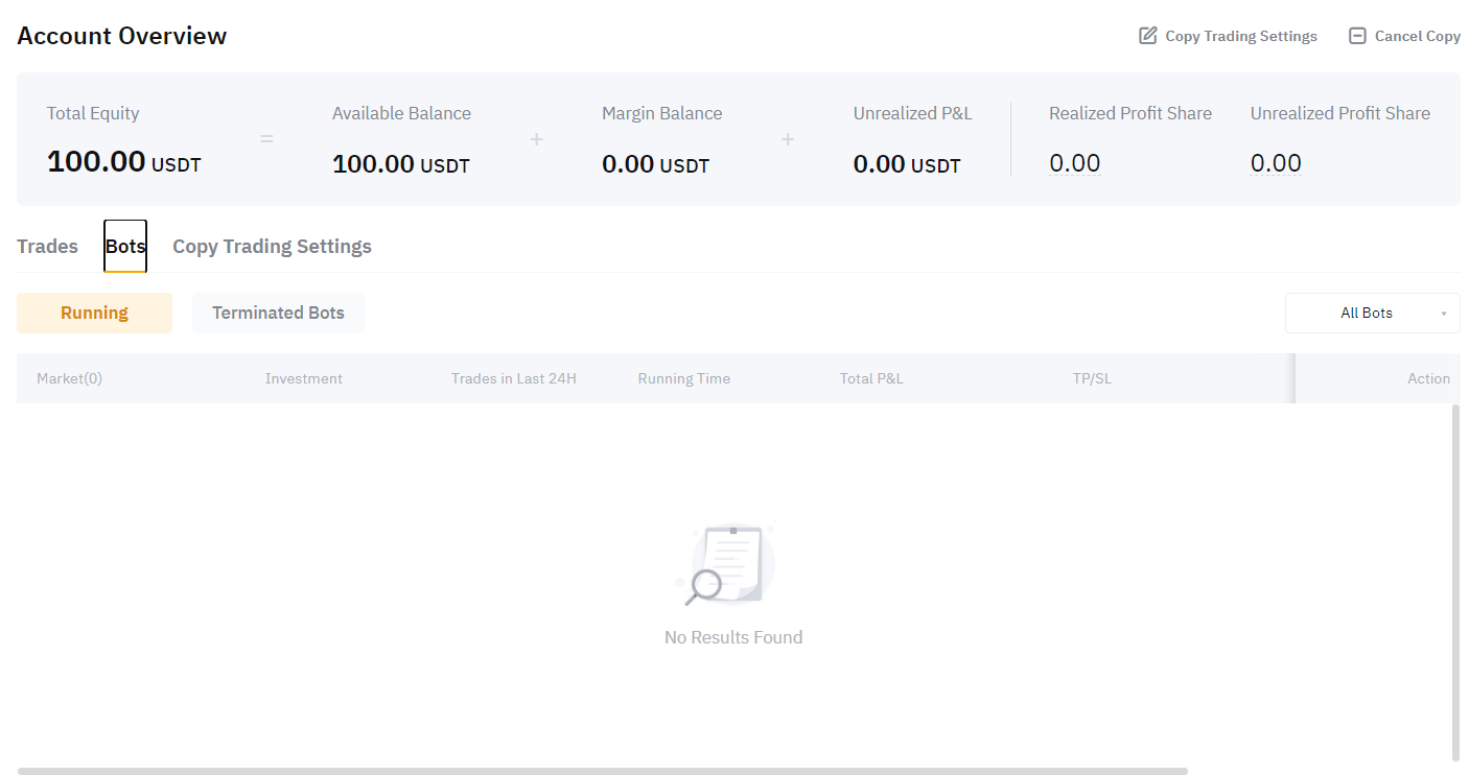1478x782 pixels.
Task: Click the horizontal scrollbar under the table
Action: tap(602, 771)
